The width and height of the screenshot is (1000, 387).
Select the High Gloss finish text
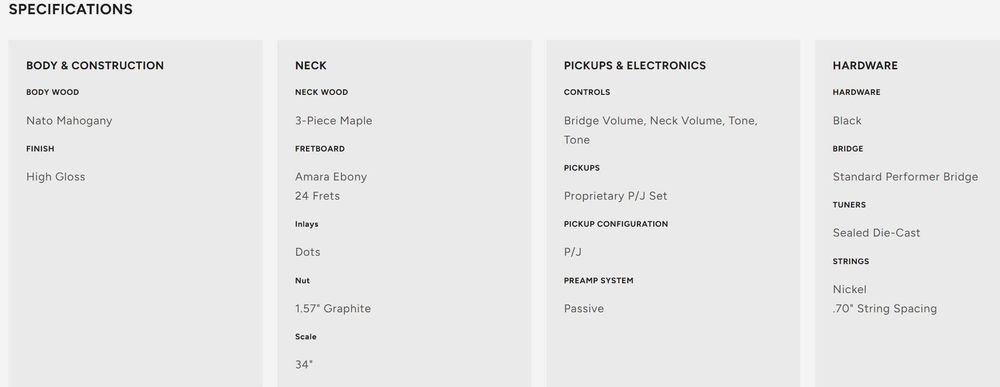[55, 177]
